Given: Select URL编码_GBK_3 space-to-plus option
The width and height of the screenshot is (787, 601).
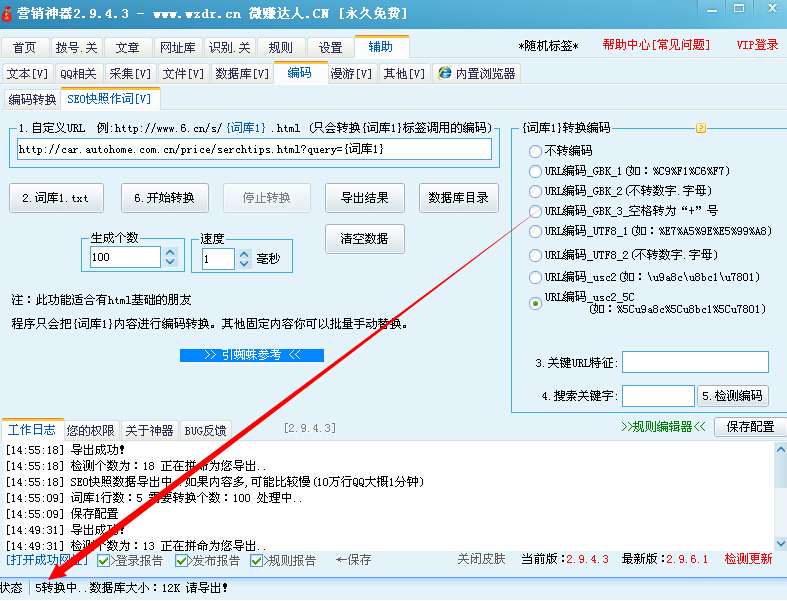Looking at the screenshot, I should (x=536, y=211).
